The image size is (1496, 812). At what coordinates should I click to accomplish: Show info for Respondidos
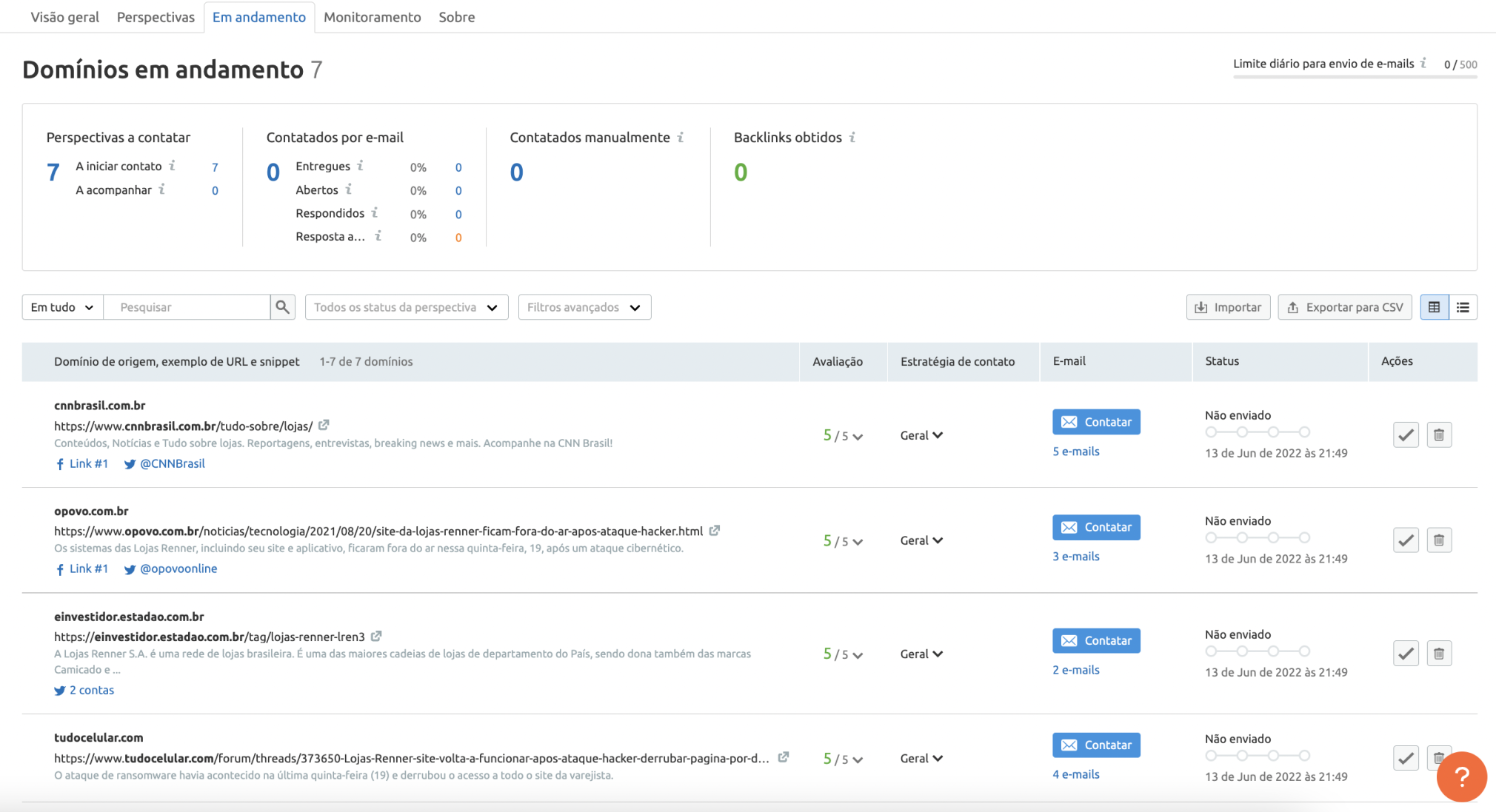[x=375, y=212]
